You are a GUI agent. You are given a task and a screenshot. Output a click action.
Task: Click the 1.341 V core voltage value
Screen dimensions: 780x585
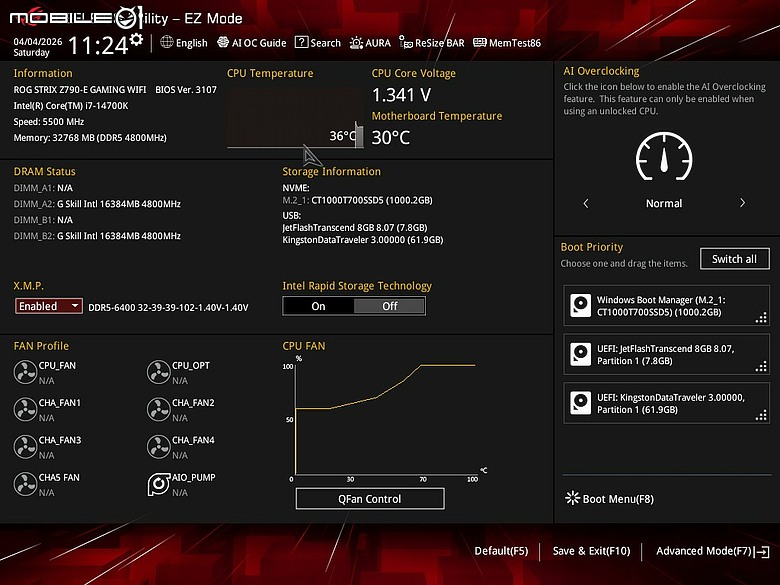pyautogui.click(x=401, y=95)
